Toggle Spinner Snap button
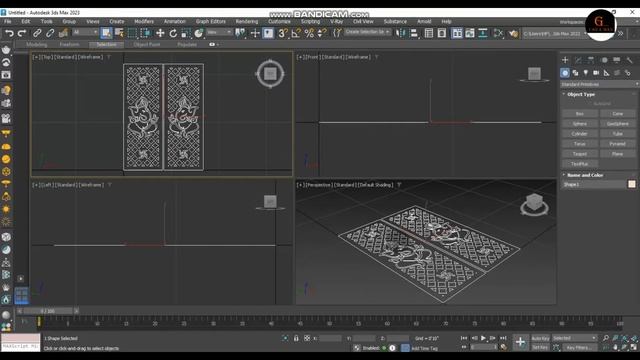The width and height of the screenshot is (640, 360). point(322,33)
